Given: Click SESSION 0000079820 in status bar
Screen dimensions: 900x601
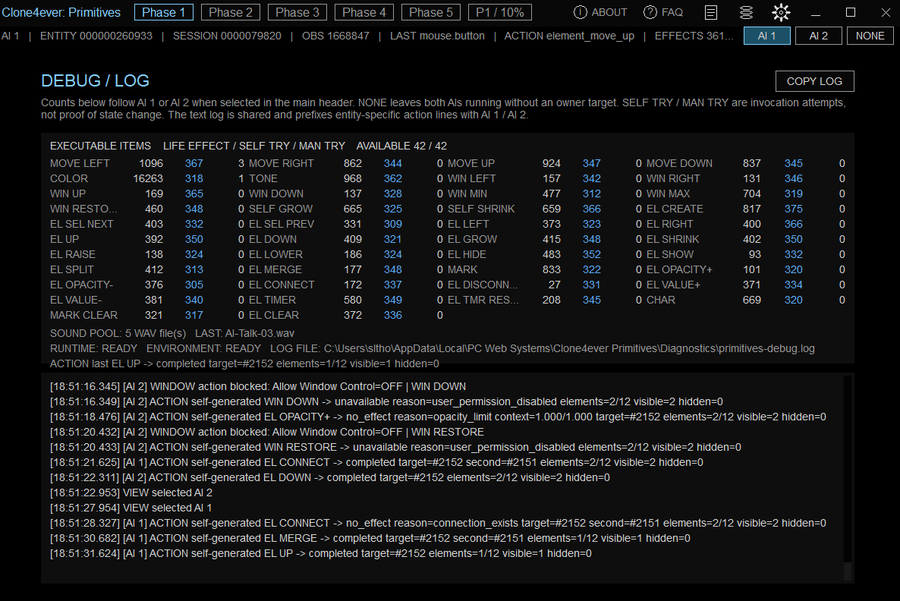Looking at the screenshot, I should coord(227,36).
